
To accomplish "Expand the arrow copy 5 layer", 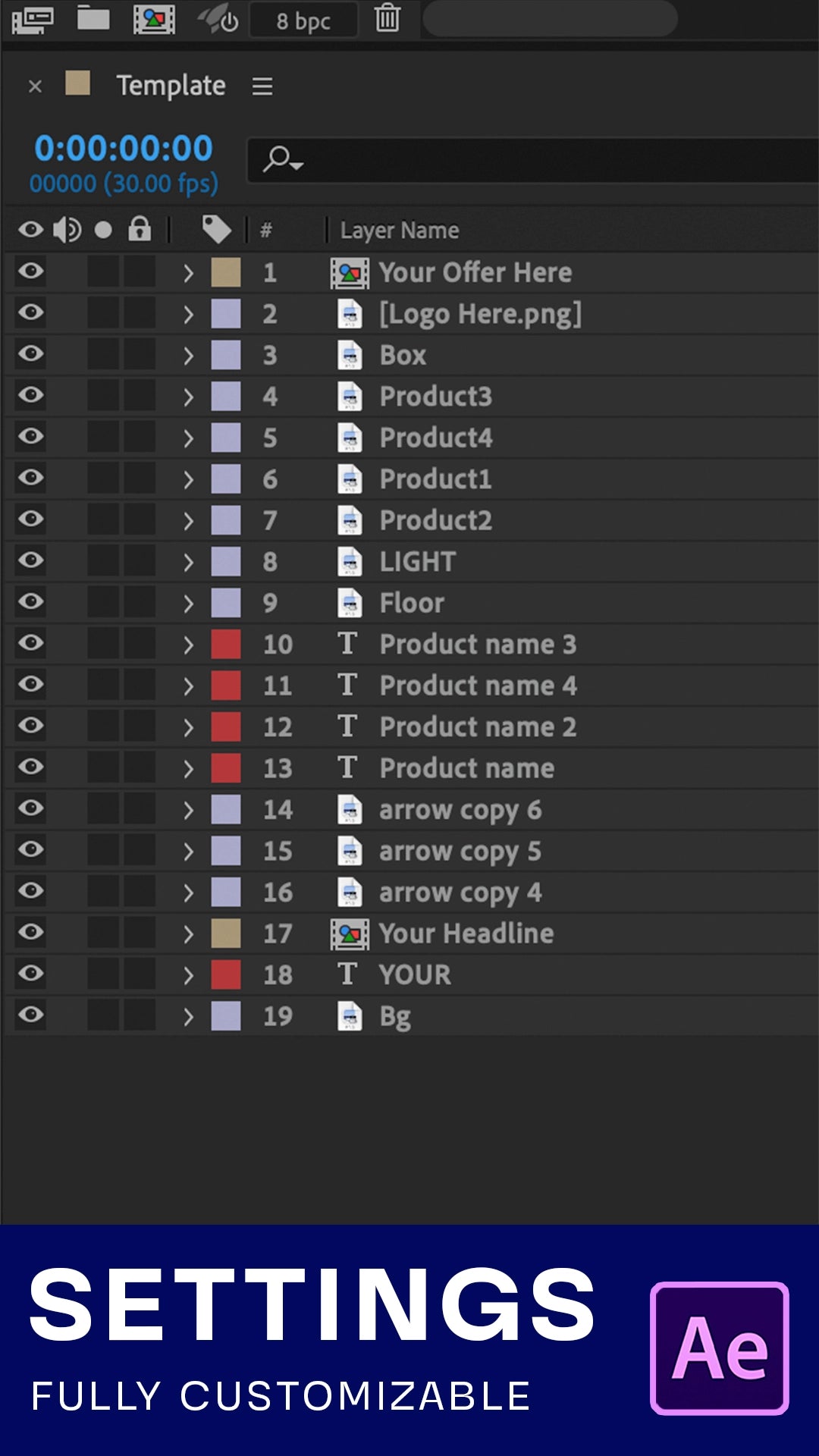I will click(189, 852).
